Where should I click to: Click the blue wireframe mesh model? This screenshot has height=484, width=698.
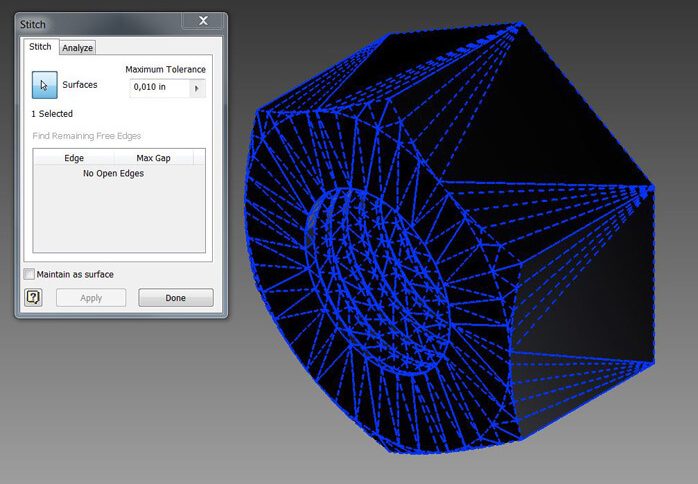450,238
